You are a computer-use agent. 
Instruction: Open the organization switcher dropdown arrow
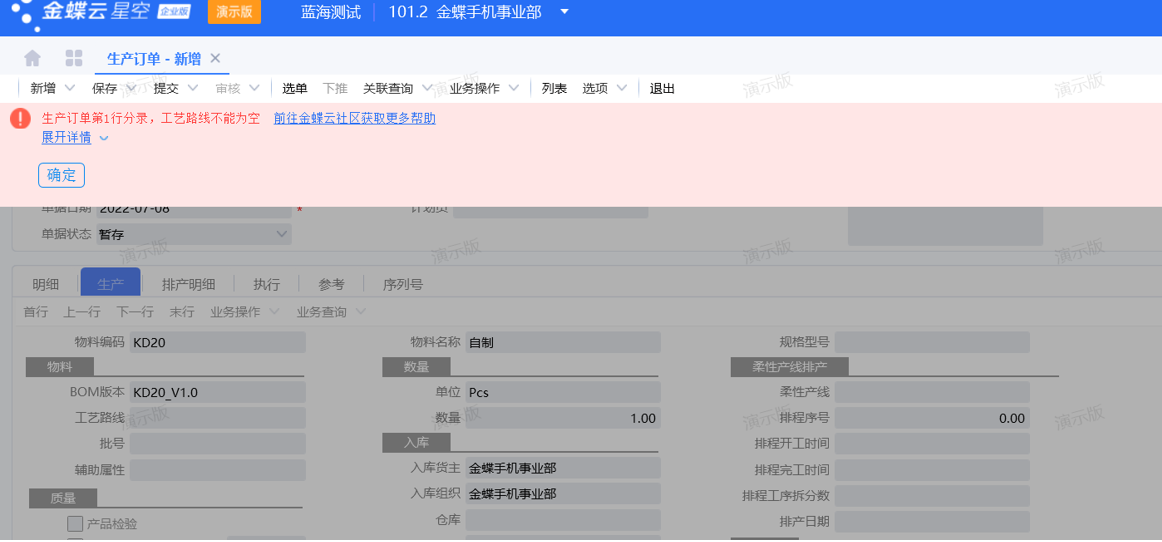coord(565,13)
